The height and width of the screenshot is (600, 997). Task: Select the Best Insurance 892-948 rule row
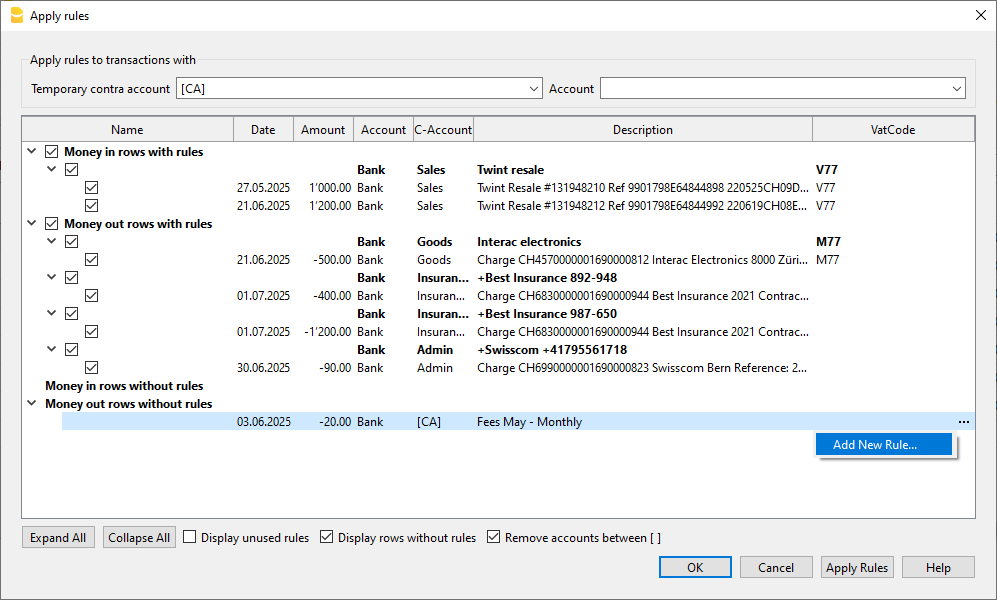tap(546, 278)
